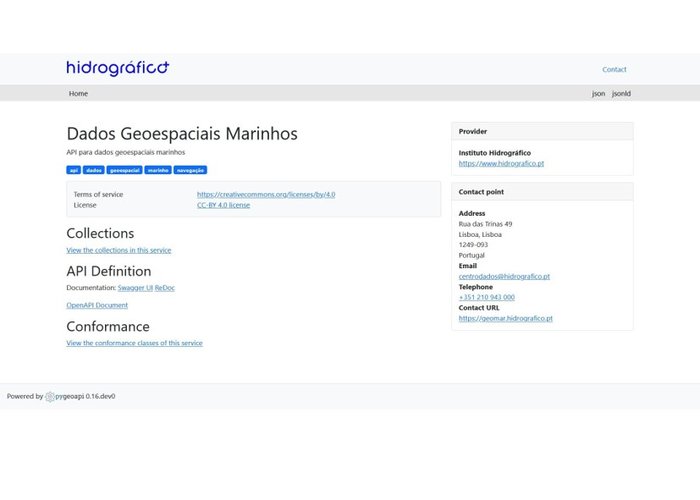Open ReDoc documentation

point(165,288)
